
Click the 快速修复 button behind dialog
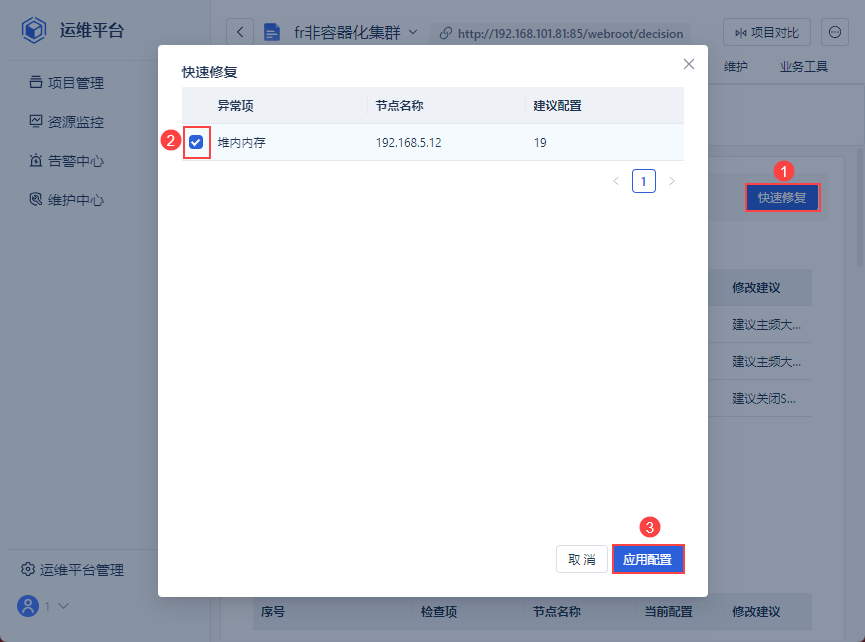pos(782,197)
